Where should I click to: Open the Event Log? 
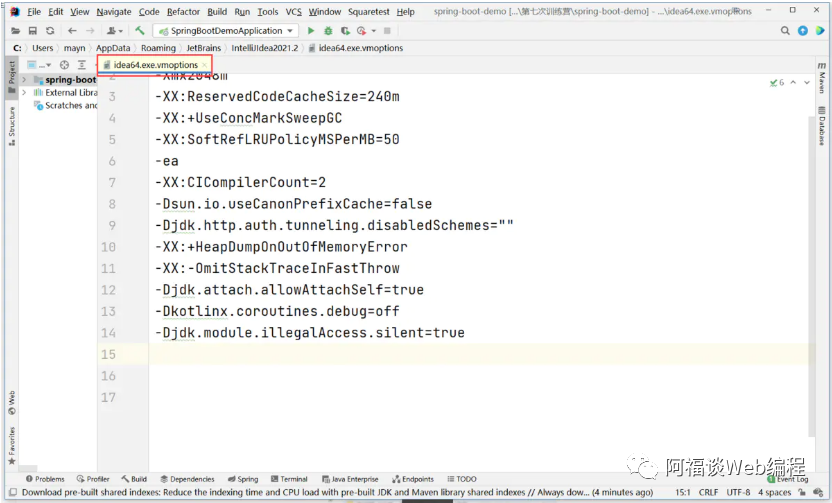pyautogui.click(x=788, y=479)
